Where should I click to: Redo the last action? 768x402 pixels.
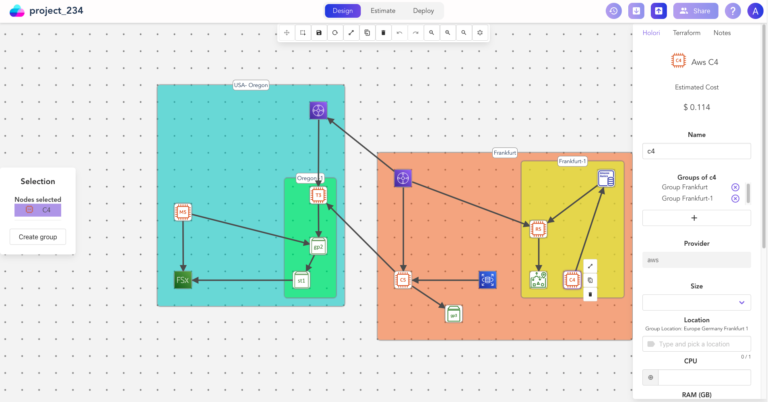coord(415,33)
